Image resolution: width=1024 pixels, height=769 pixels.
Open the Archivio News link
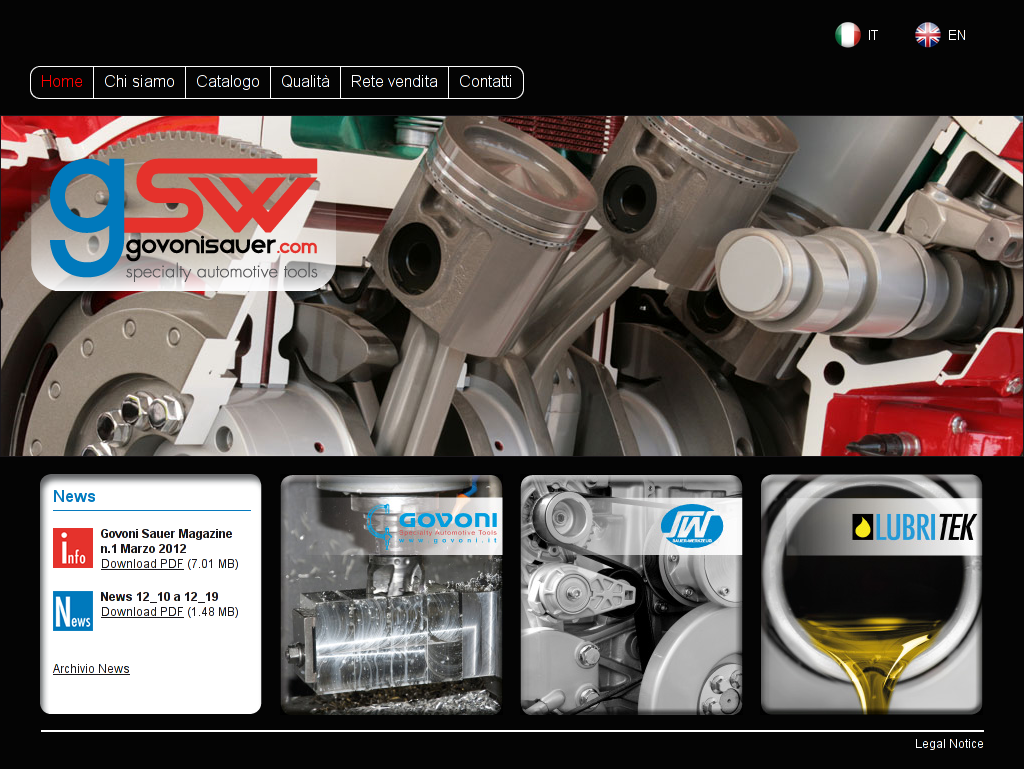click(91, 669)
